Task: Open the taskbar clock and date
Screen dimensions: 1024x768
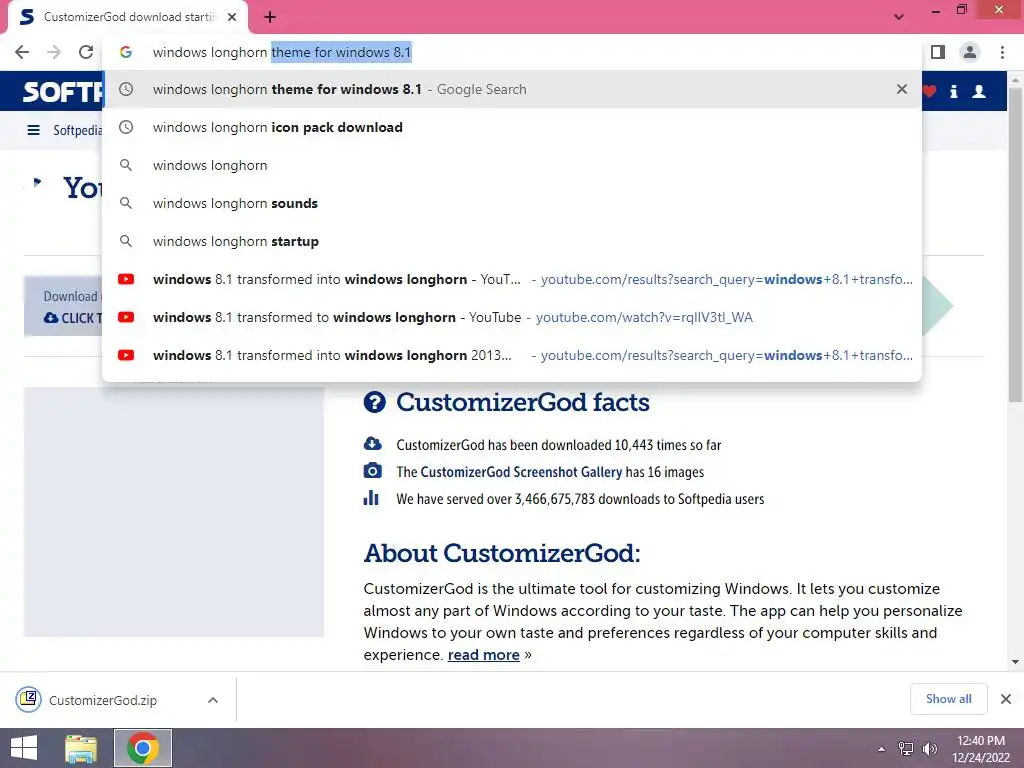Action: 981,749
